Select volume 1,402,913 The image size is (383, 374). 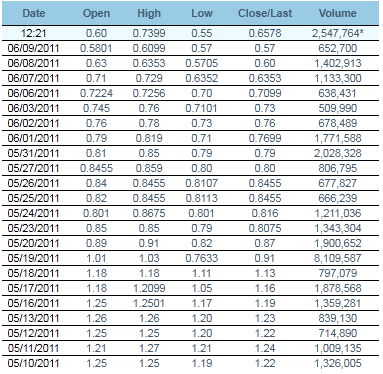point(338,63)
